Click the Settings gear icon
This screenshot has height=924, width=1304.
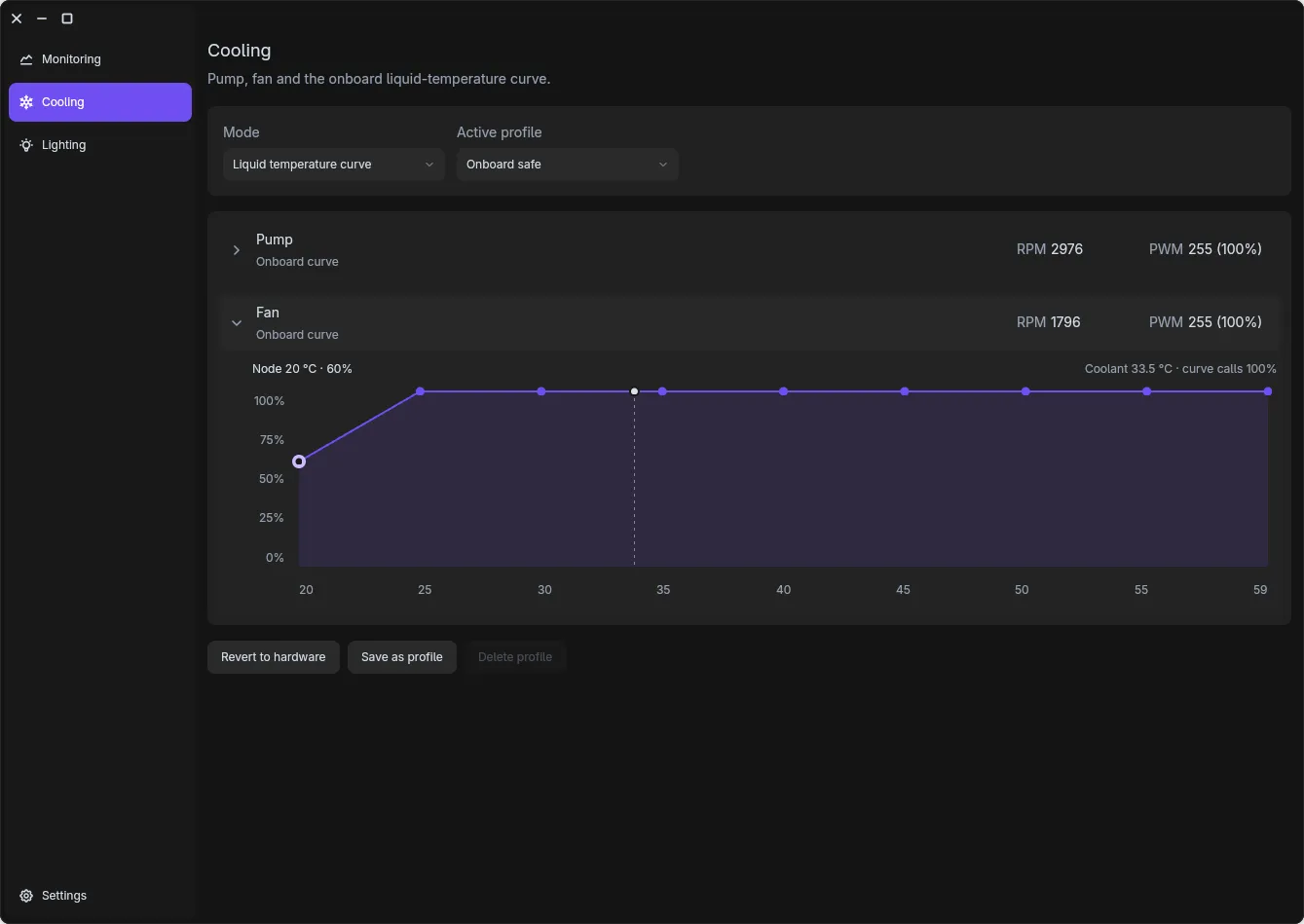26,896
